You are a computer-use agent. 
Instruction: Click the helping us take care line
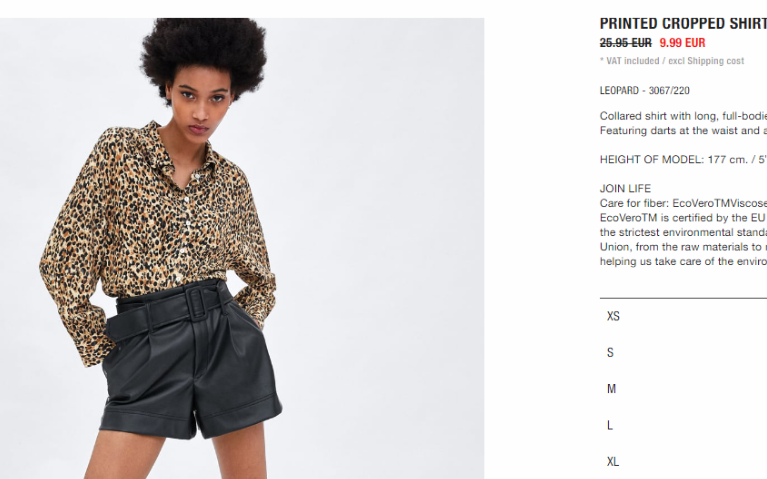click(683, 261)
